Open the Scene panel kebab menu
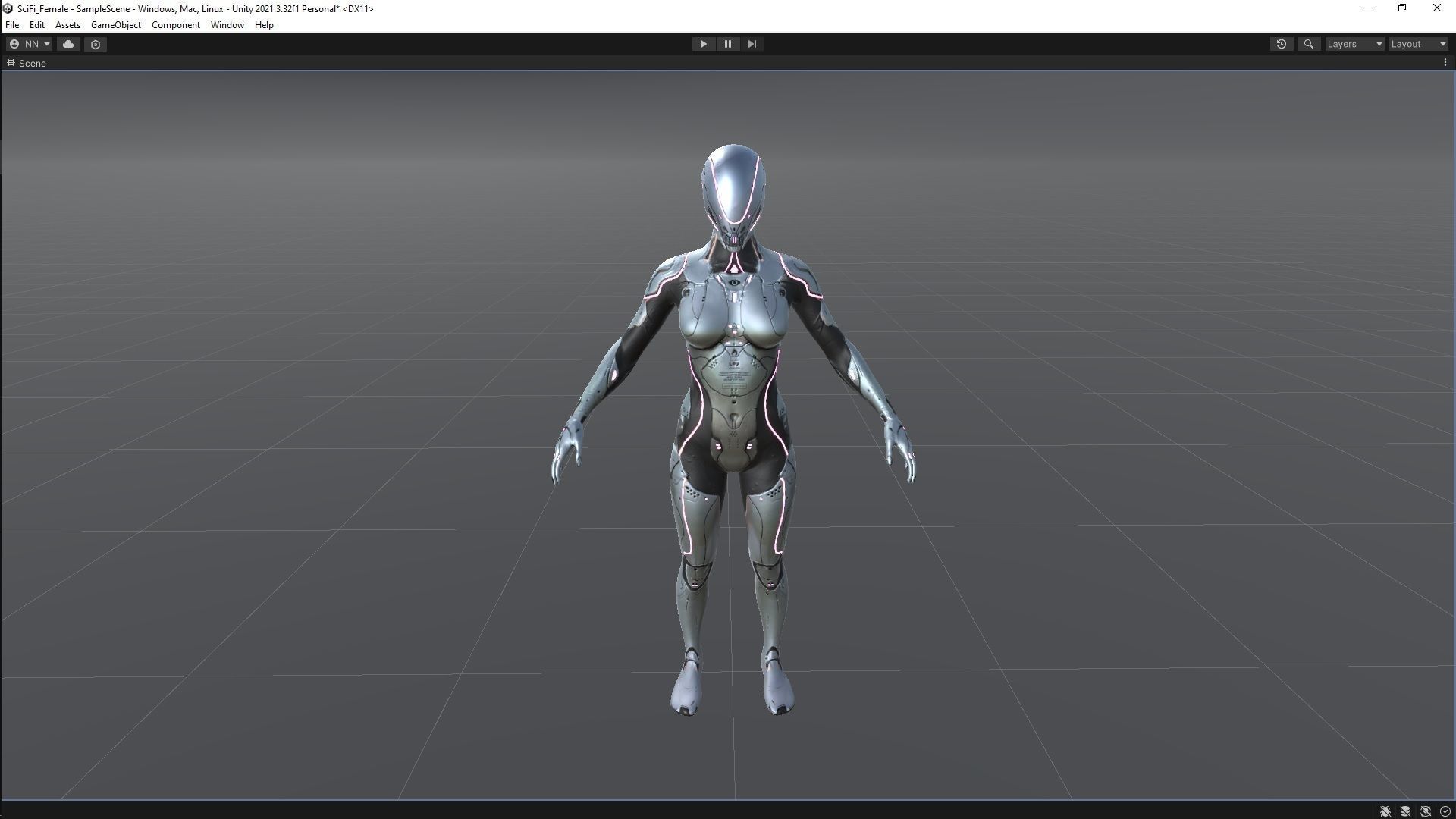 point(1445,63)
